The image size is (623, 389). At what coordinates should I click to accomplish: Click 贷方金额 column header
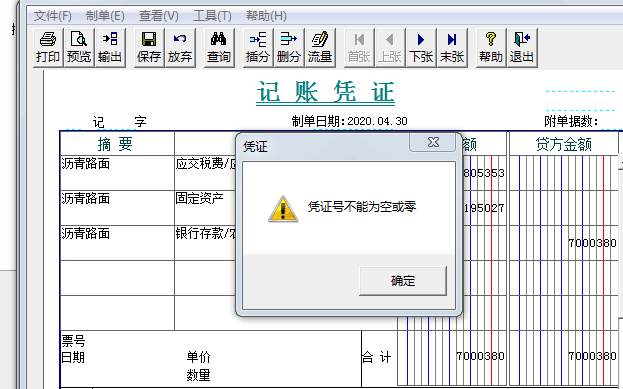tap(563, 144)
